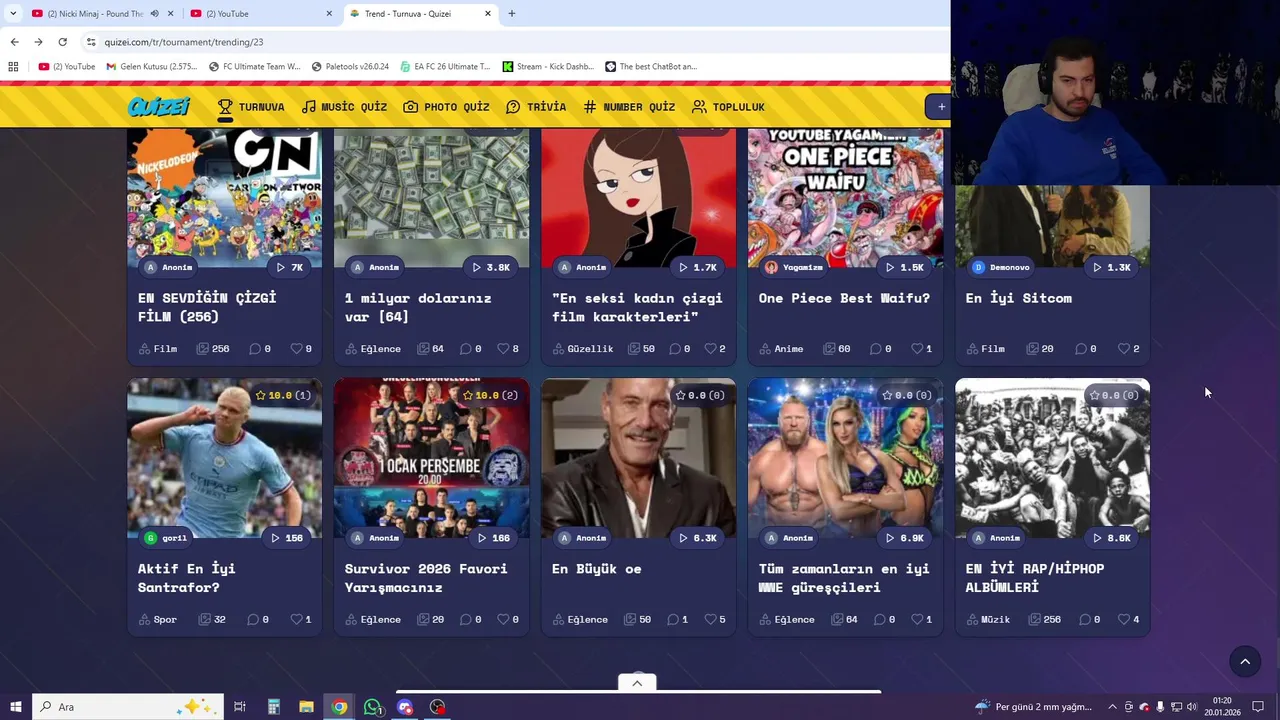
Task: Expand the tab search dropdown
Action: coord(13,14)
